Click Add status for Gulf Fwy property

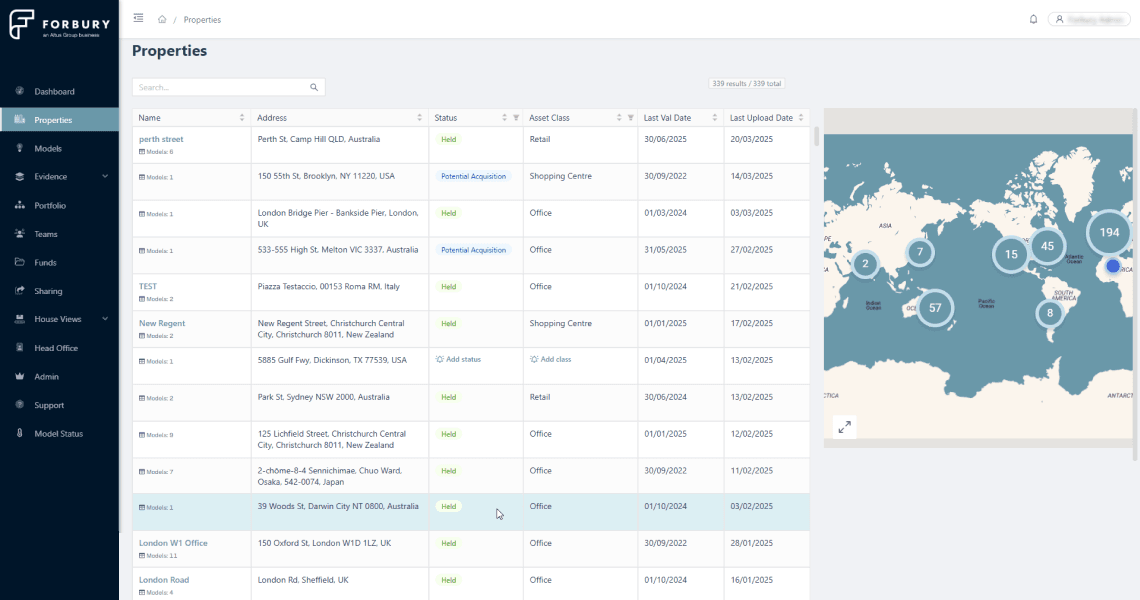[x=459, y=359]
